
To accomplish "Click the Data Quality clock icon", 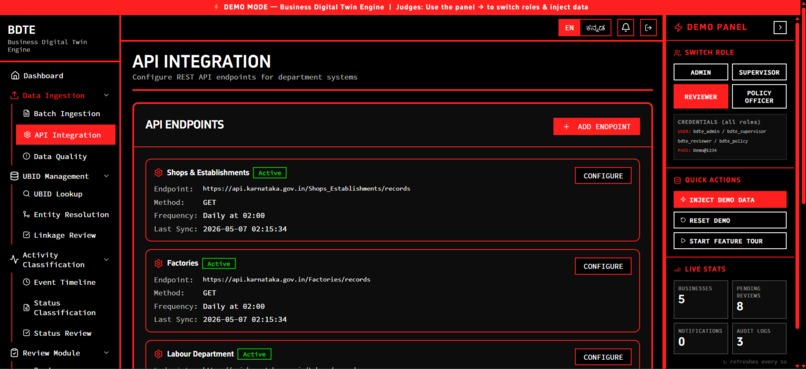I will 27,156.
